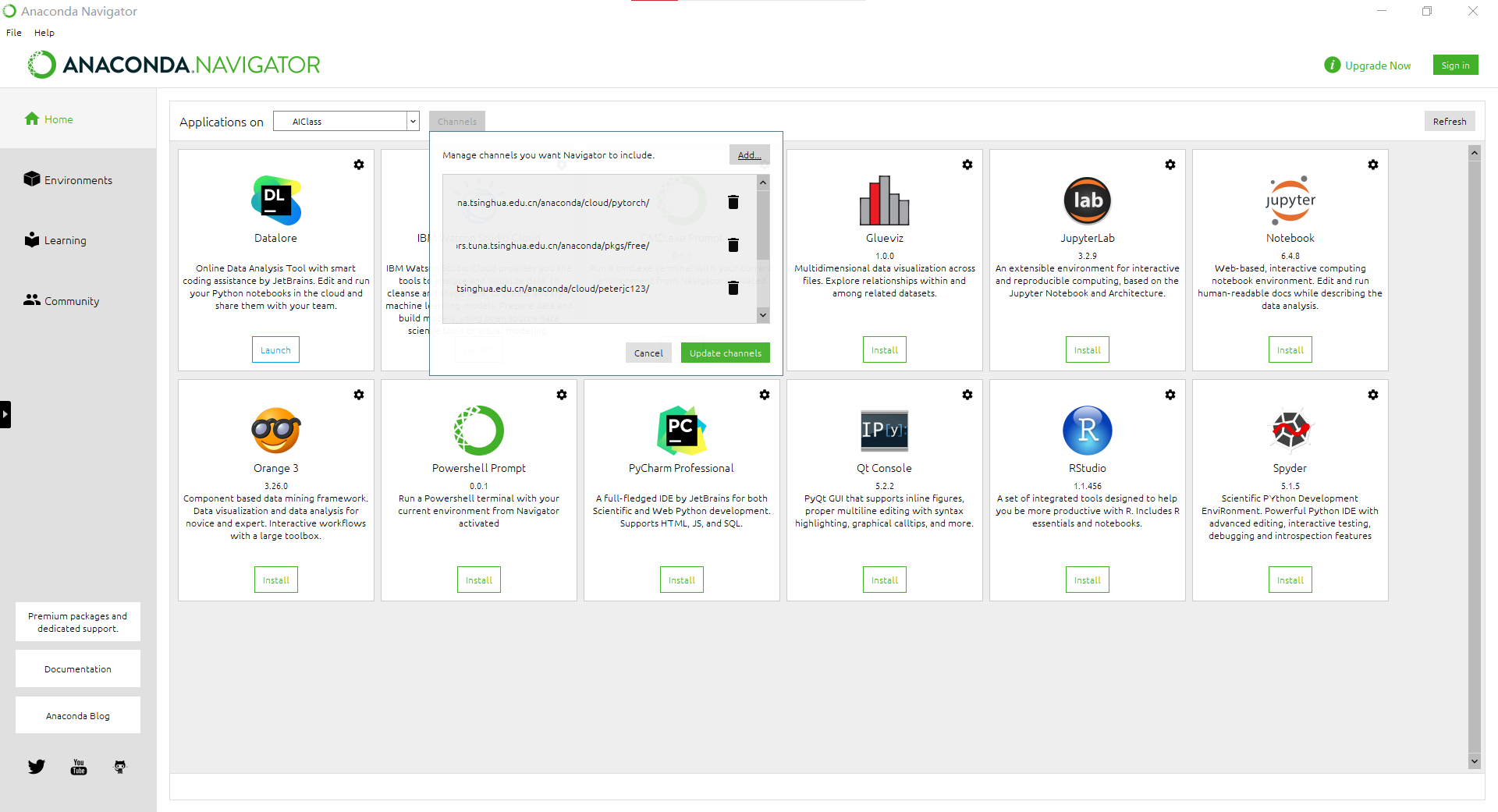Open the PyCharm Professional card settings gear
Viewport: 1498px width, 812px height.
coord(765,395)
